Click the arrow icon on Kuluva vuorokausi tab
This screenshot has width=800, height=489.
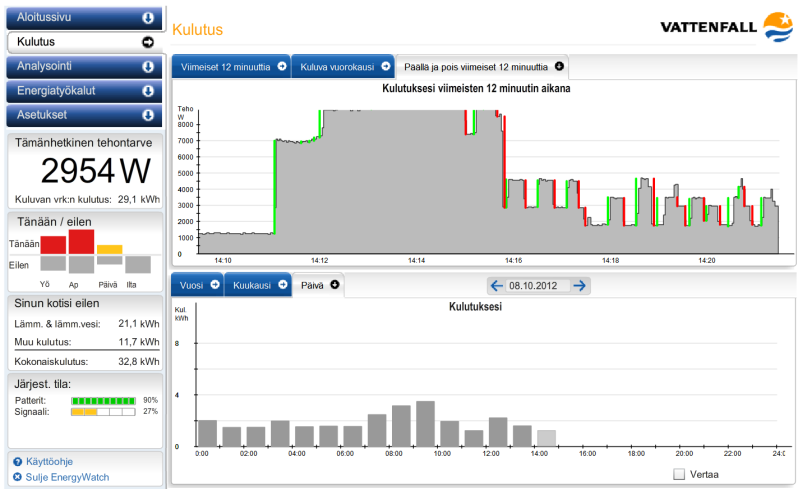click(384, 67)
